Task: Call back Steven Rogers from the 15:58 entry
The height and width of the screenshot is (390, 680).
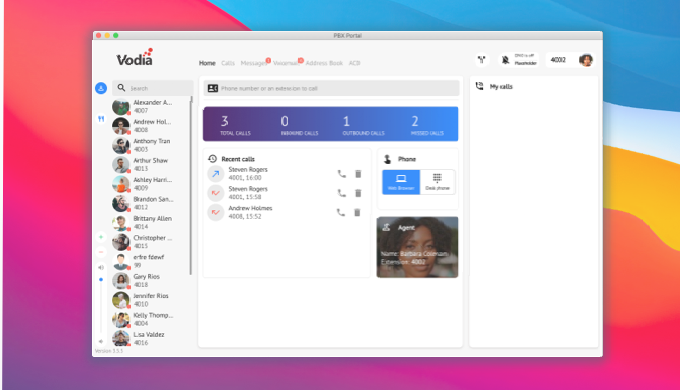Action: pyautogui.click(x=342, y=193)
